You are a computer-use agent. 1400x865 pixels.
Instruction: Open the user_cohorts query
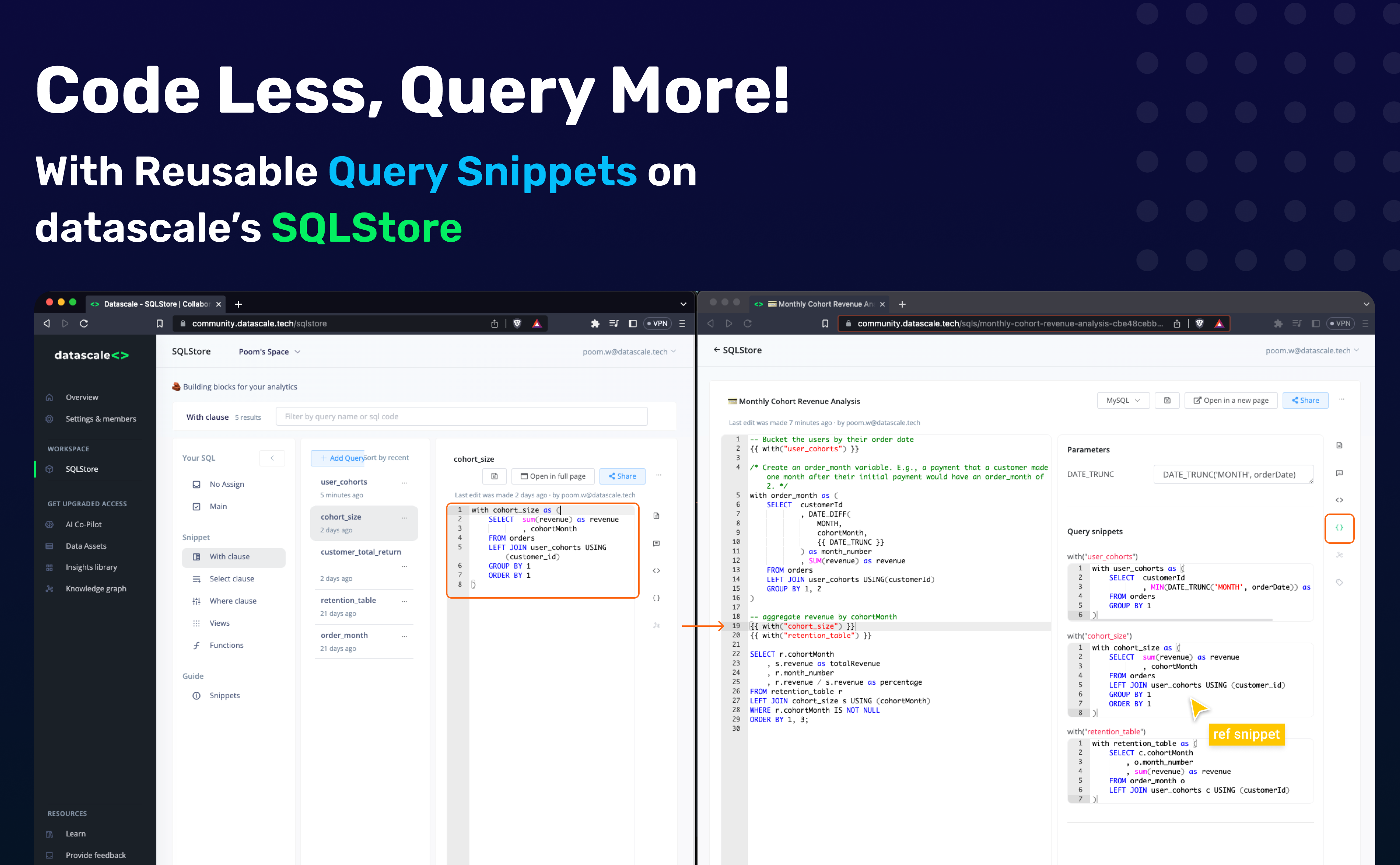[344, 482]
